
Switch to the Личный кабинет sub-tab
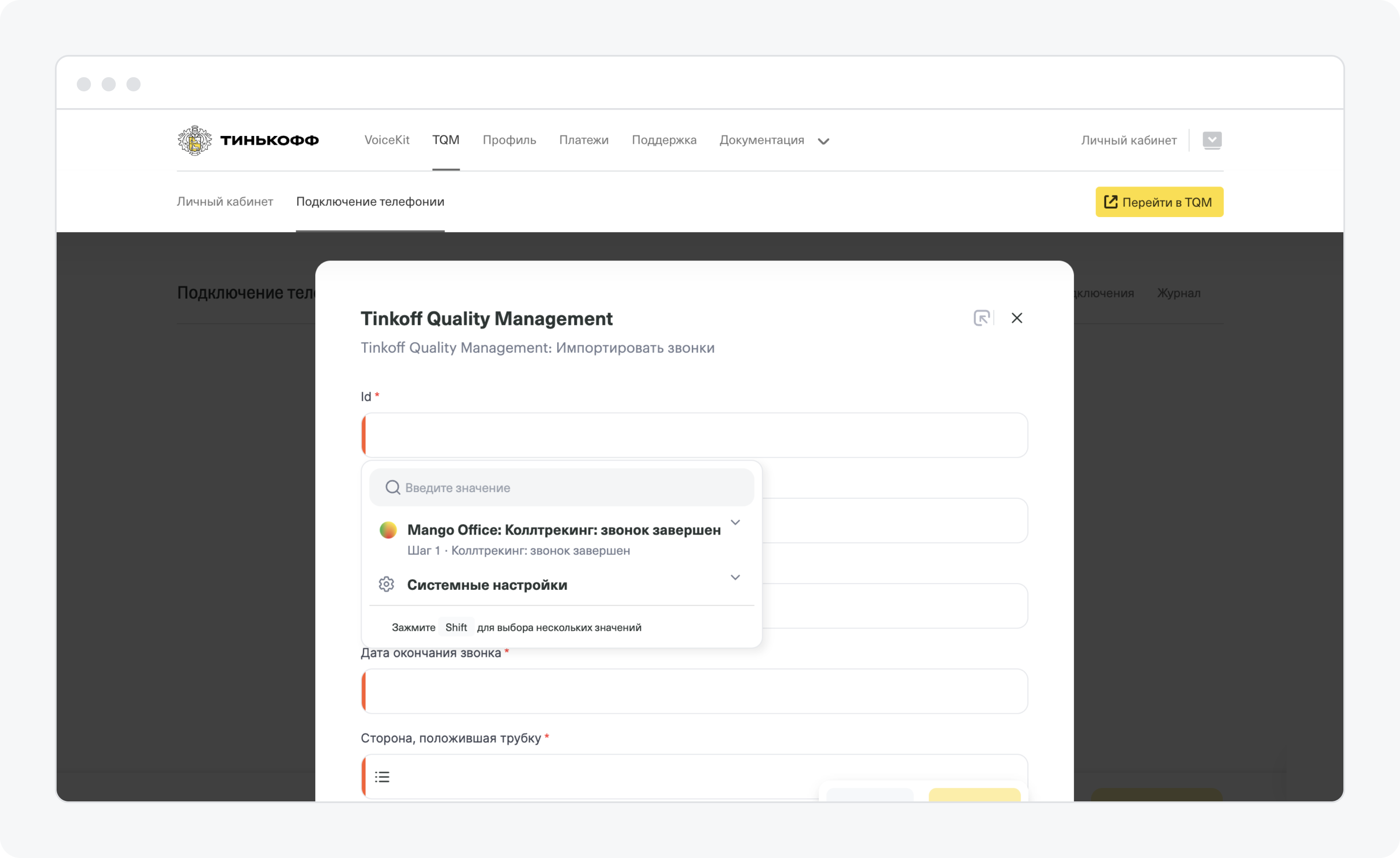coord(225,202)
